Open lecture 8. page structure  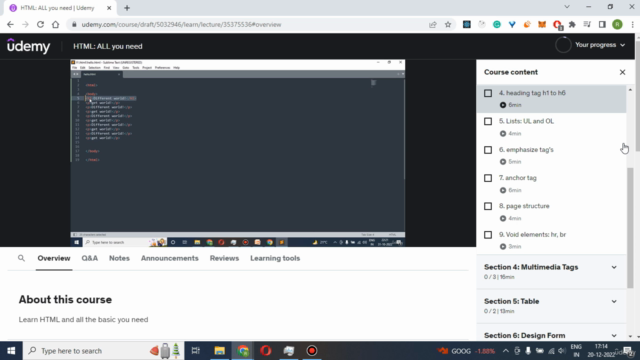pos(524,206)
